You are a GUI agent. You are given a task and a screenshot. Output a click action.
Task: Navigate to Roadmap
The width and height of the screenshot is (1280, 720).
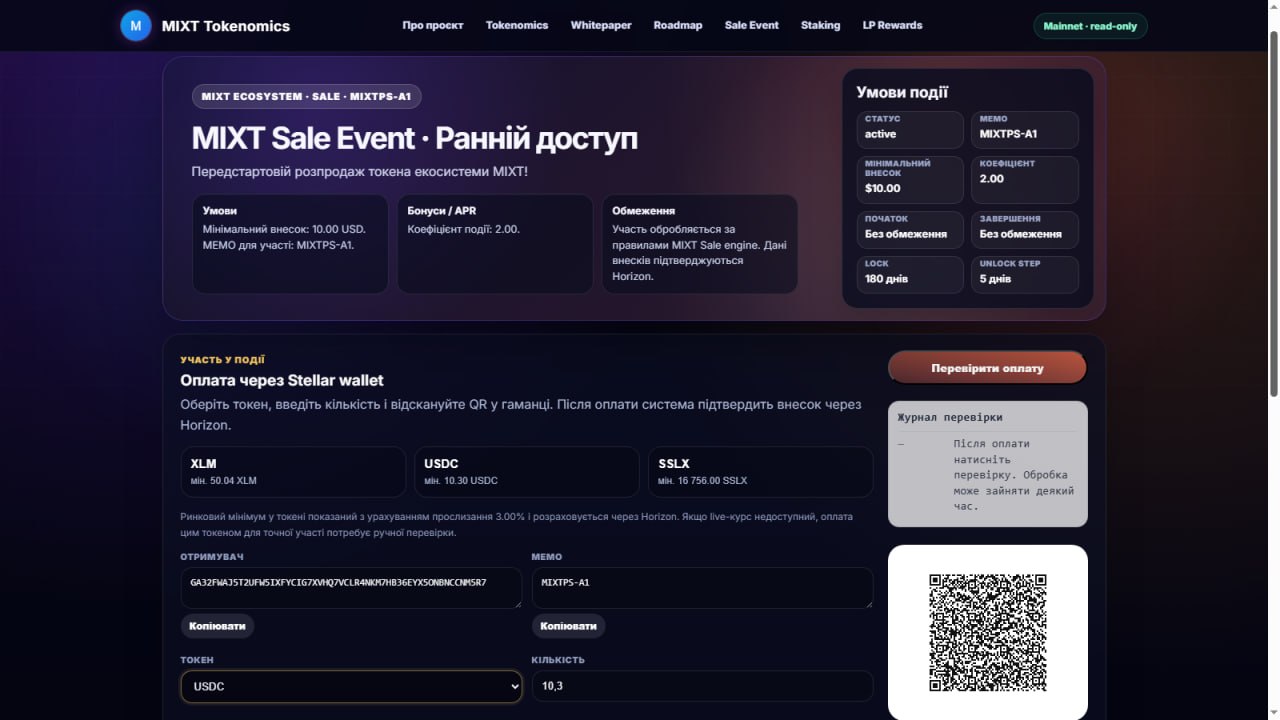(678, 25)
